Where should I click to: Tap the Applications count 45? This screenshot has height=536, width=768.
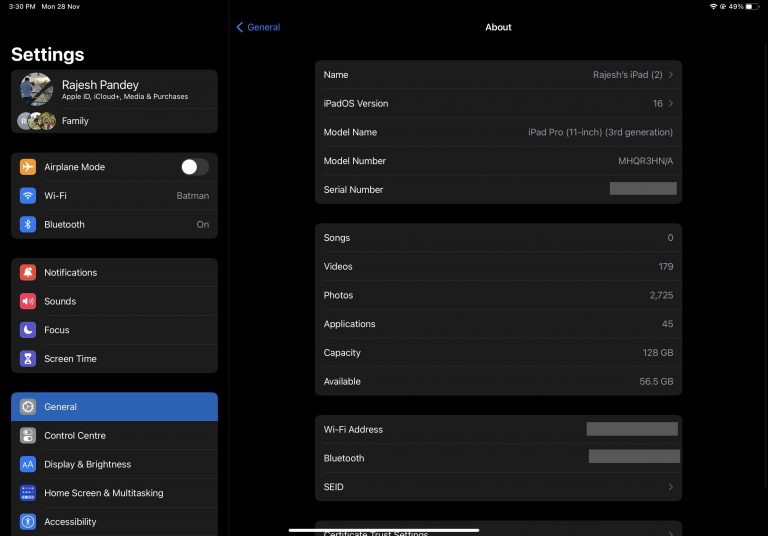tap(667, 324)
